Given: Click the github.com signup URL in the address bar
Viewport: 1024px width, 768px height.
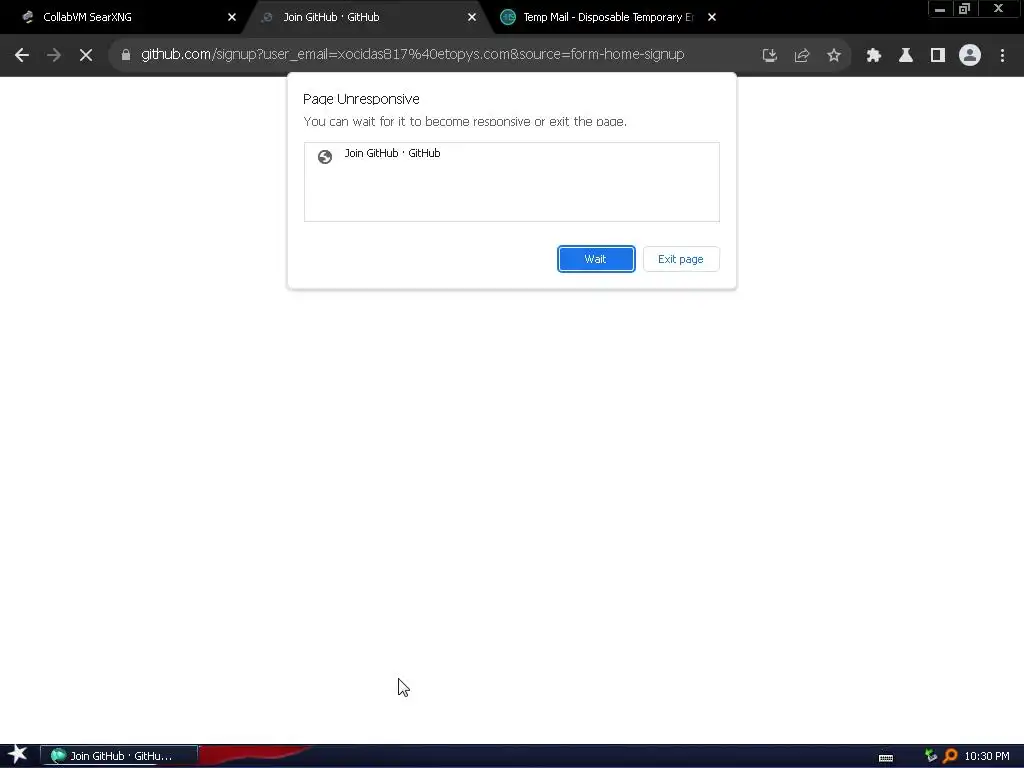Looking at the screenshot, I should point(412,54).
